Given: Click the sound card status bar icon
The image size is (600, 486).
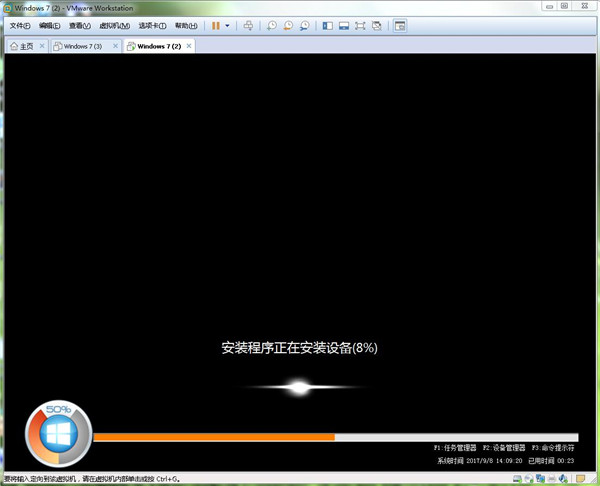Looking at the screenshot, I should (563, 479).
